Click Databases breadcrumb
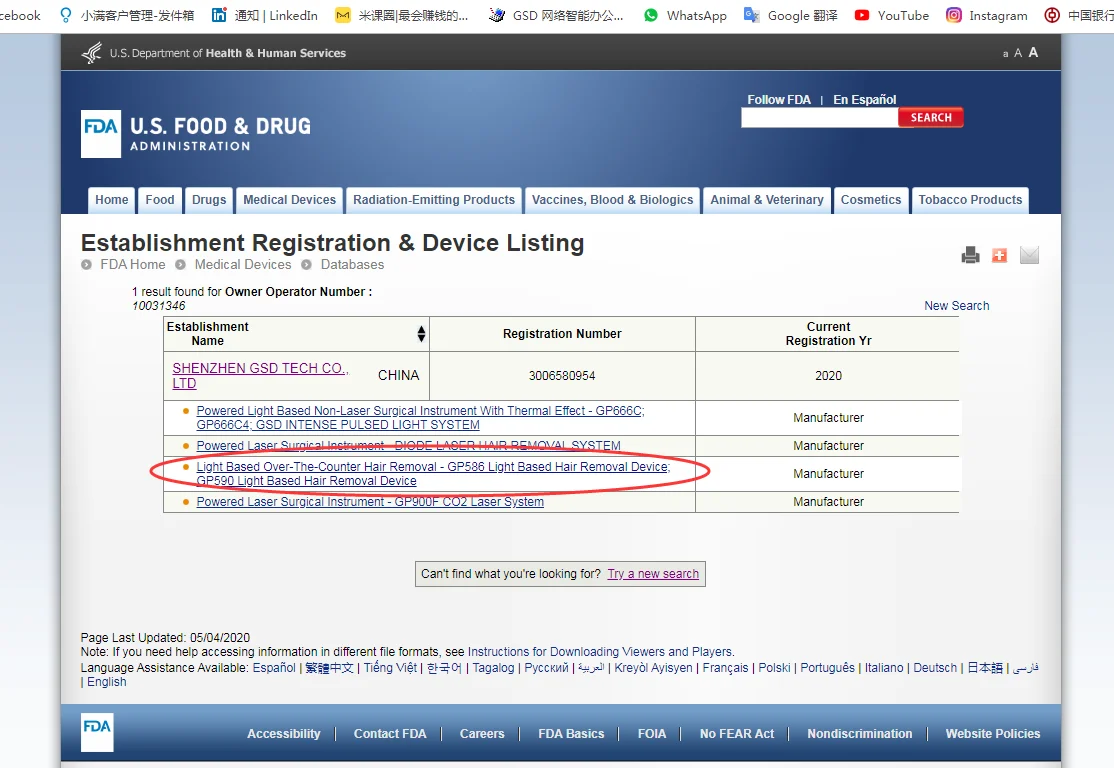 click(352, 264)
